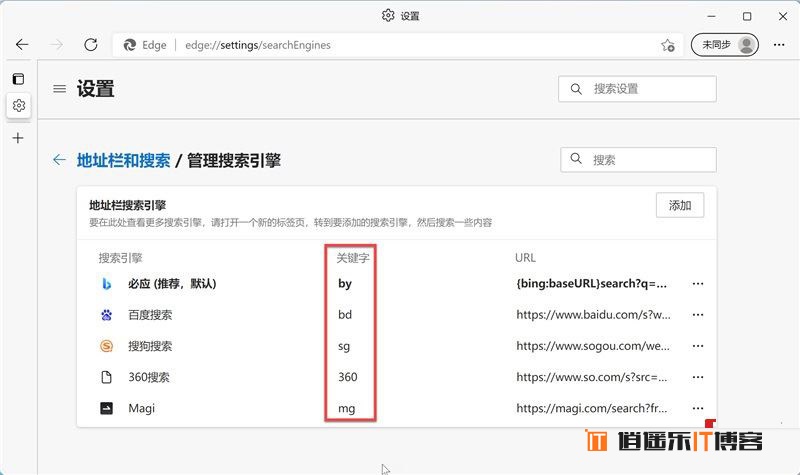Open the tab actions menu icon in sidebar
The height and width of the screenshot is (475, 800).
pyautogui.click(x=18, y=79)
